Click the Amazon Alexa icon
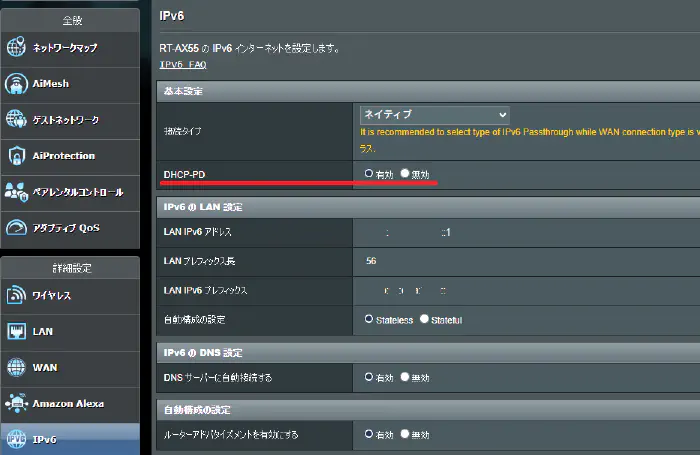This screenshot has height=455, width=700. pyautogui.click(x=17, y=404)
